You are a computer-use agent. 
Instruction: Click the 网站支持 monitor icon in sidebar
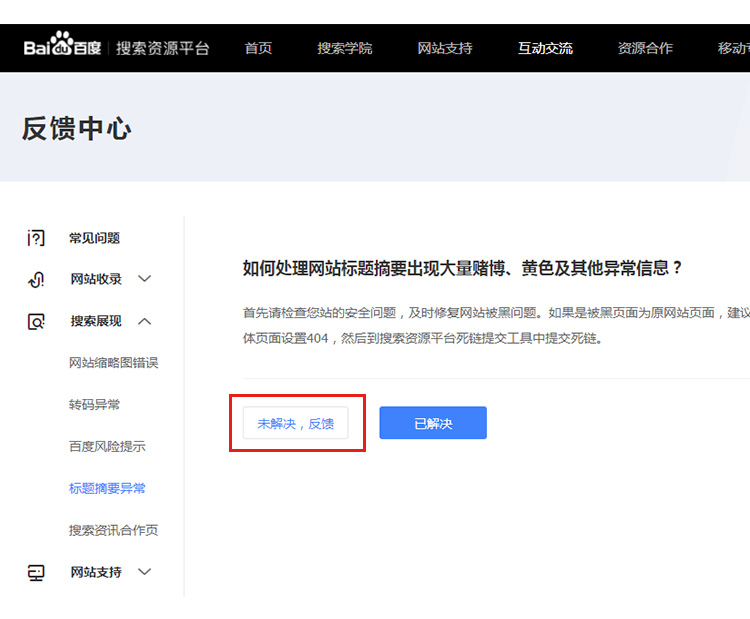tap(36, 573)
